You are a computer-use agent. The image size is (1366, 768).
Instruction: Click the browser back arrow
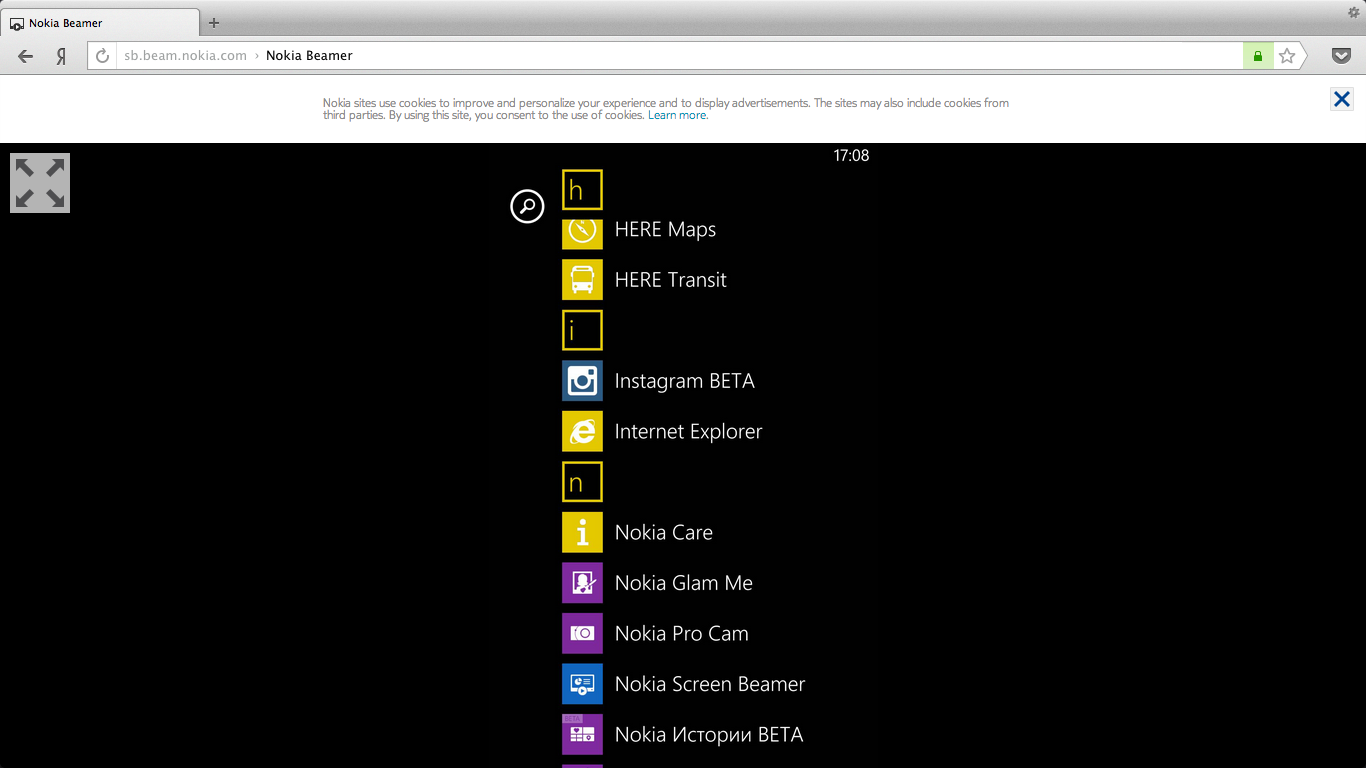click(26, 56)
